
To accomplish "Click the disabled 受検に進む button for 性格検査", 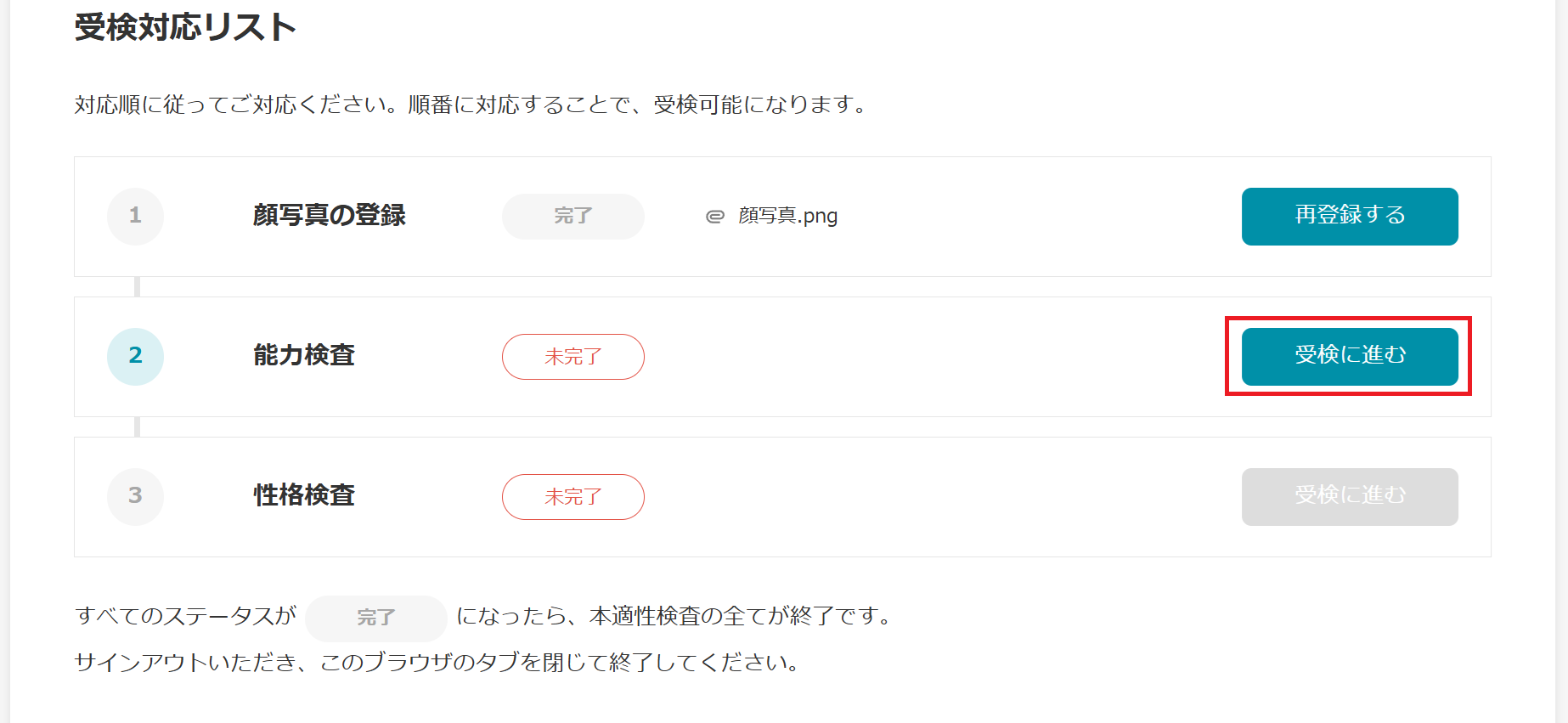I will click(x=1349, y=497).
